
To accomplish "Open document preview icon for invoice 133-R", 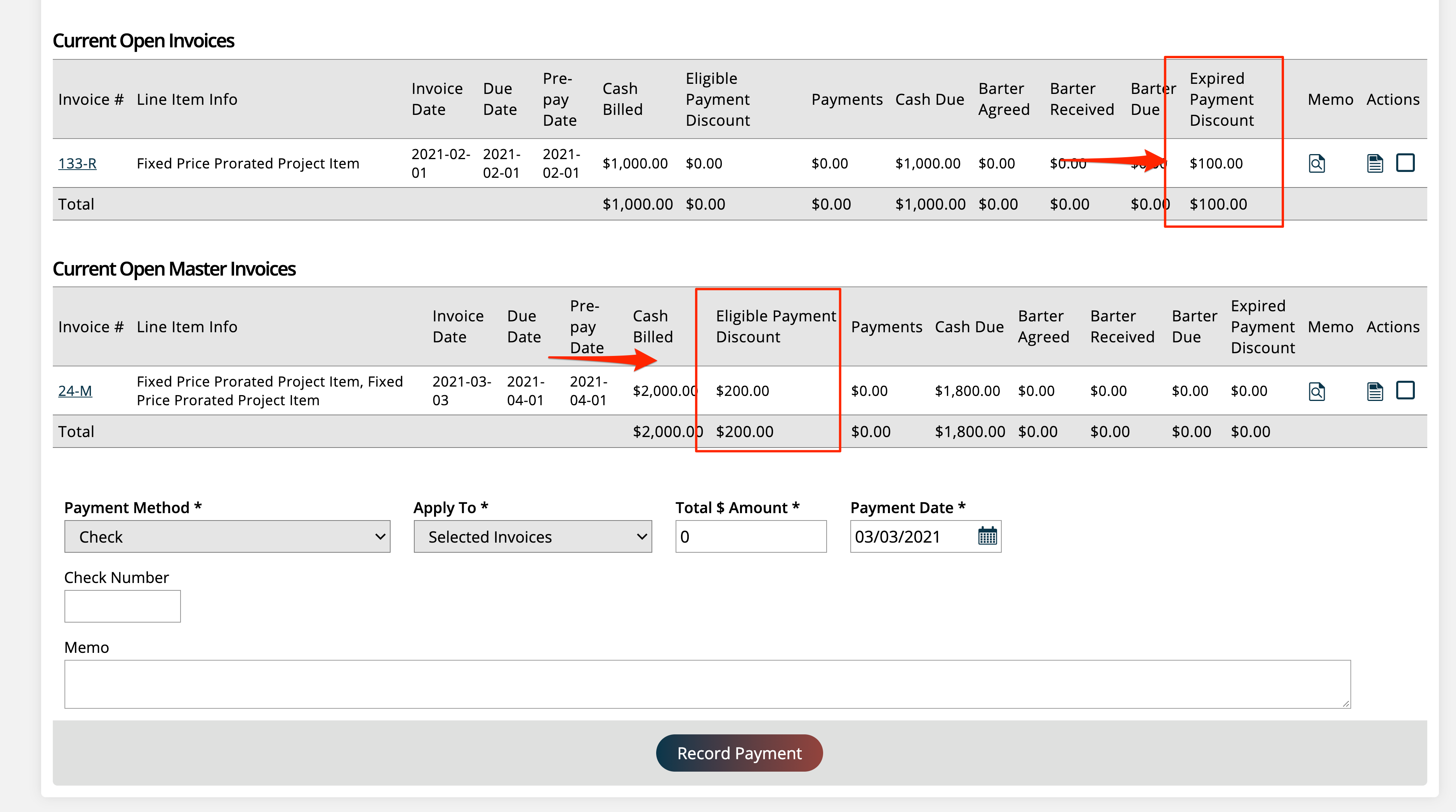I will 1317,163.
